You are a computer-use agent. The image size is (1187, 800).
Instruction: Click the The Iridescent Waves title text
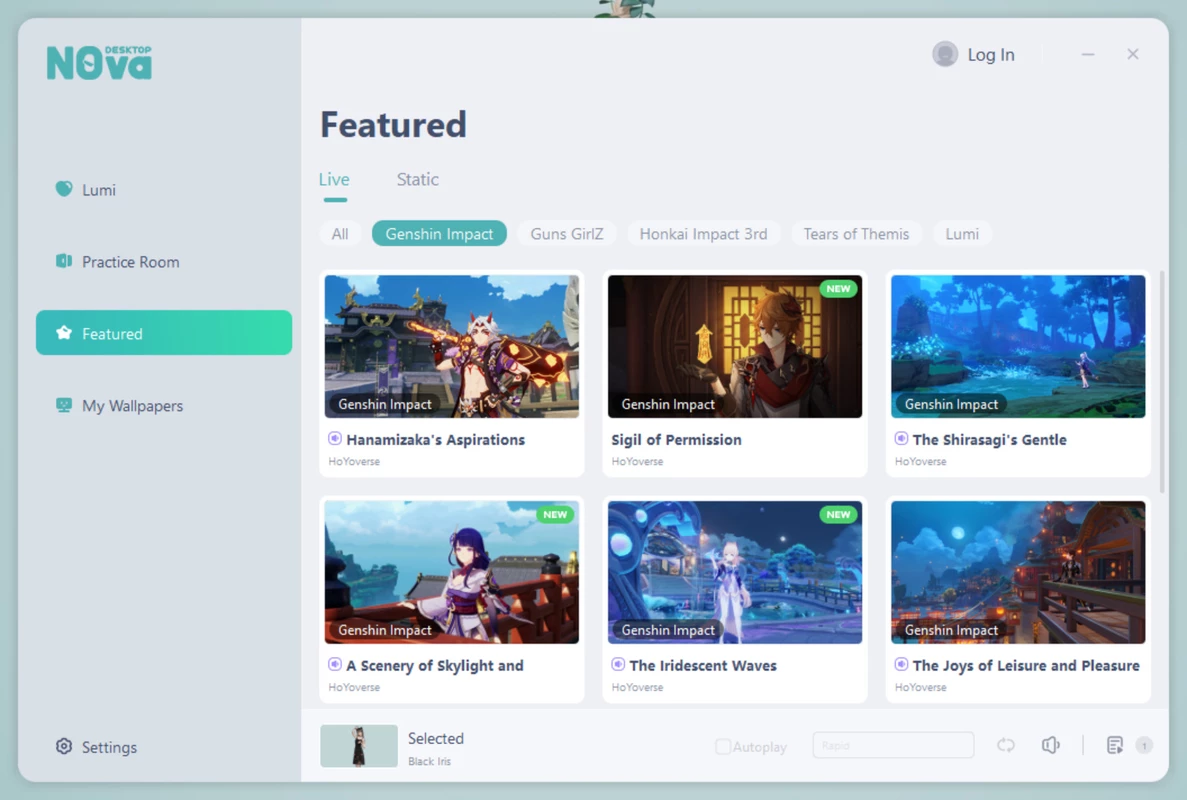[703, 665]
